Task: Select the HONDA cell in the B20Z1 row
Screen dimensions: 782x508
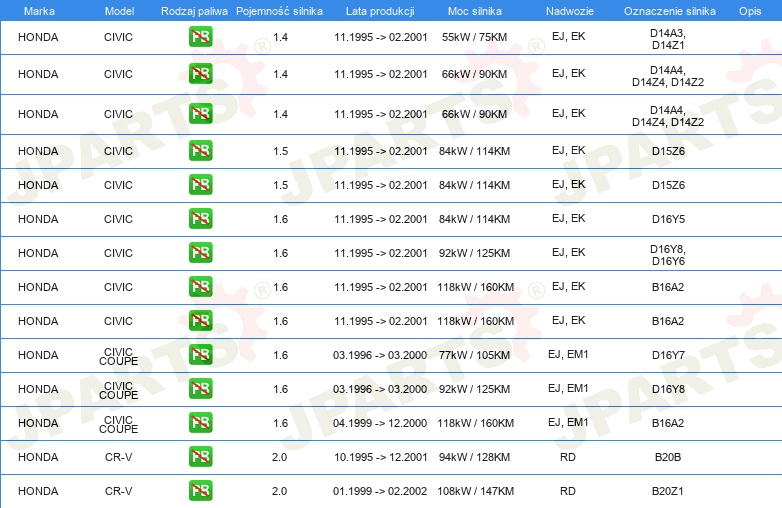Action: pos(38,491)
